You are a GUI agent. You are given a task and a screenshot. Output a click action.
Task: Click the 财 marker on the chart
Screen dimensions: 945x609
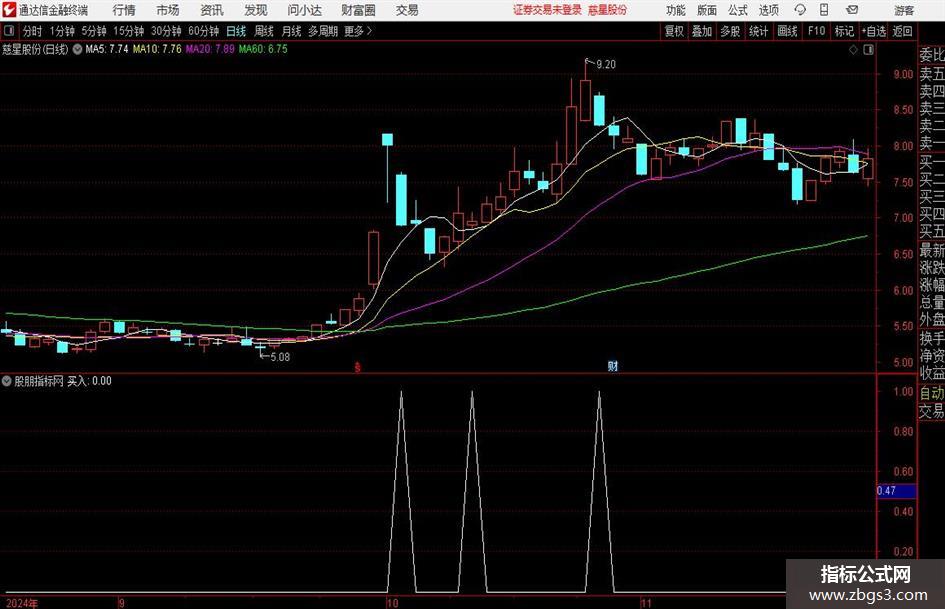click(612, 366)
